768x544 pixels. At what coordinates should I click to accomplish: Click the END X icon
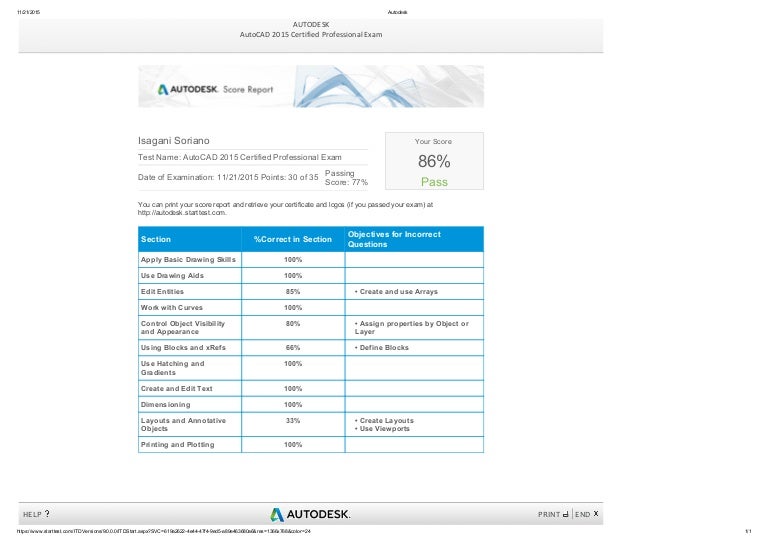595,513
